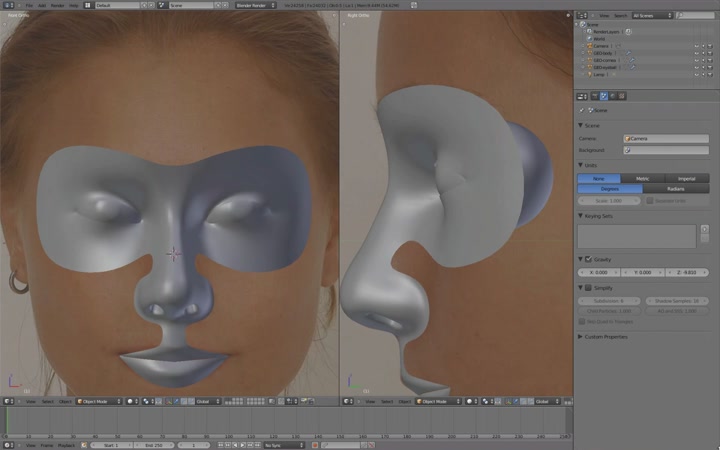Click the scene browse icon in top header
720x450 pixels.
(x=162, y=5)
